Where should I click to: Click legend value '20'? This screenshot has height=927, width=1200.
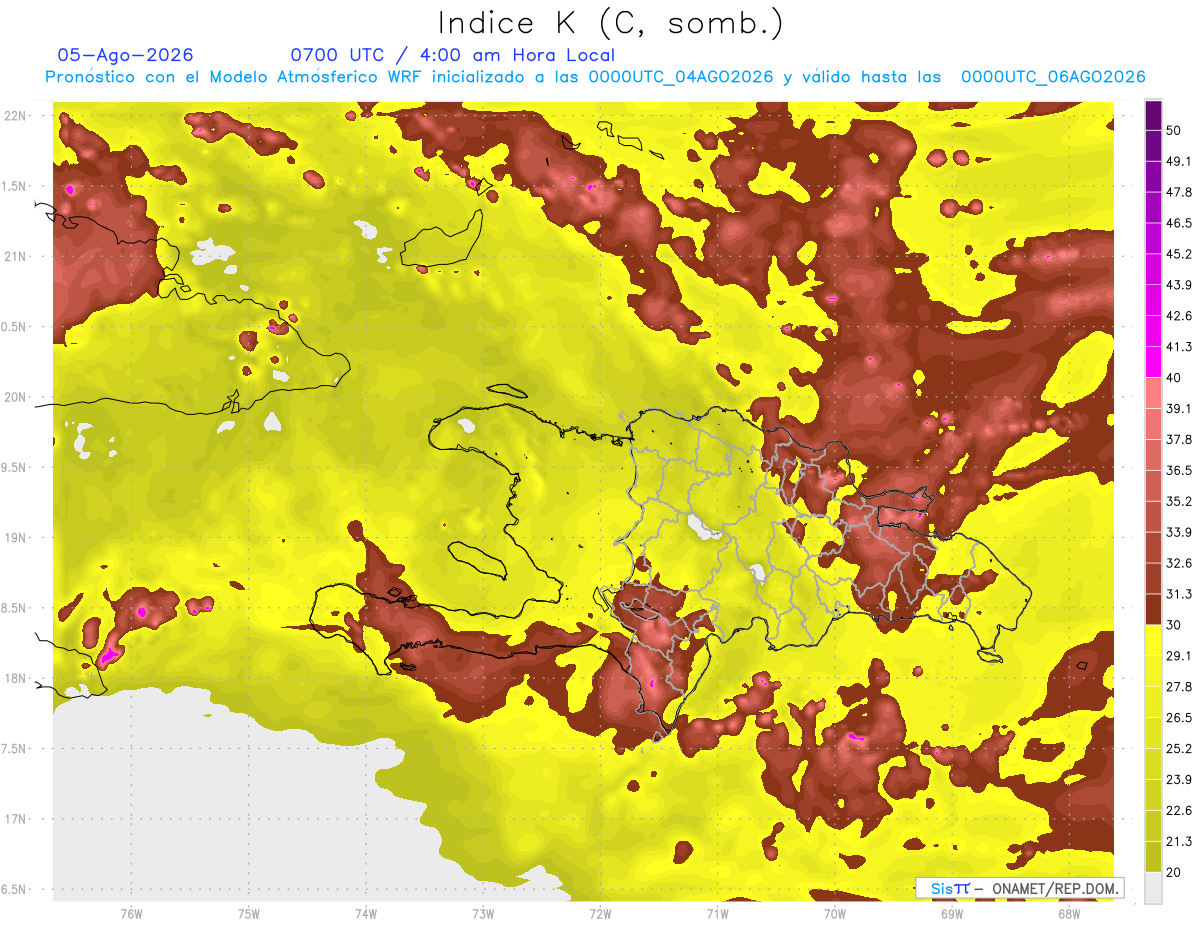click(x=1174, y=872)
